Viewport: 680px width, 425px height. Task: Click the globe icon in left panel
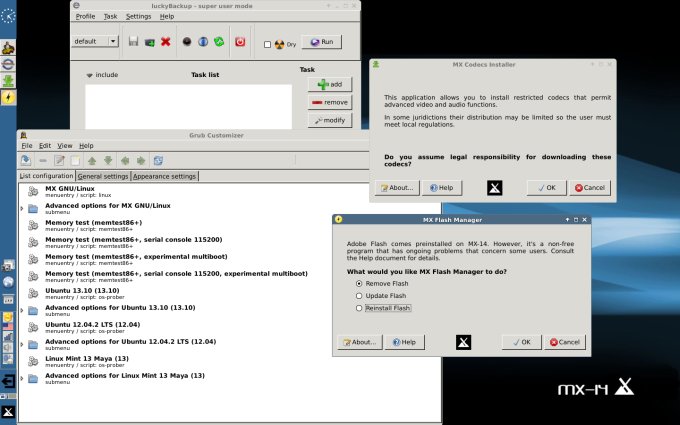point(8,282)
